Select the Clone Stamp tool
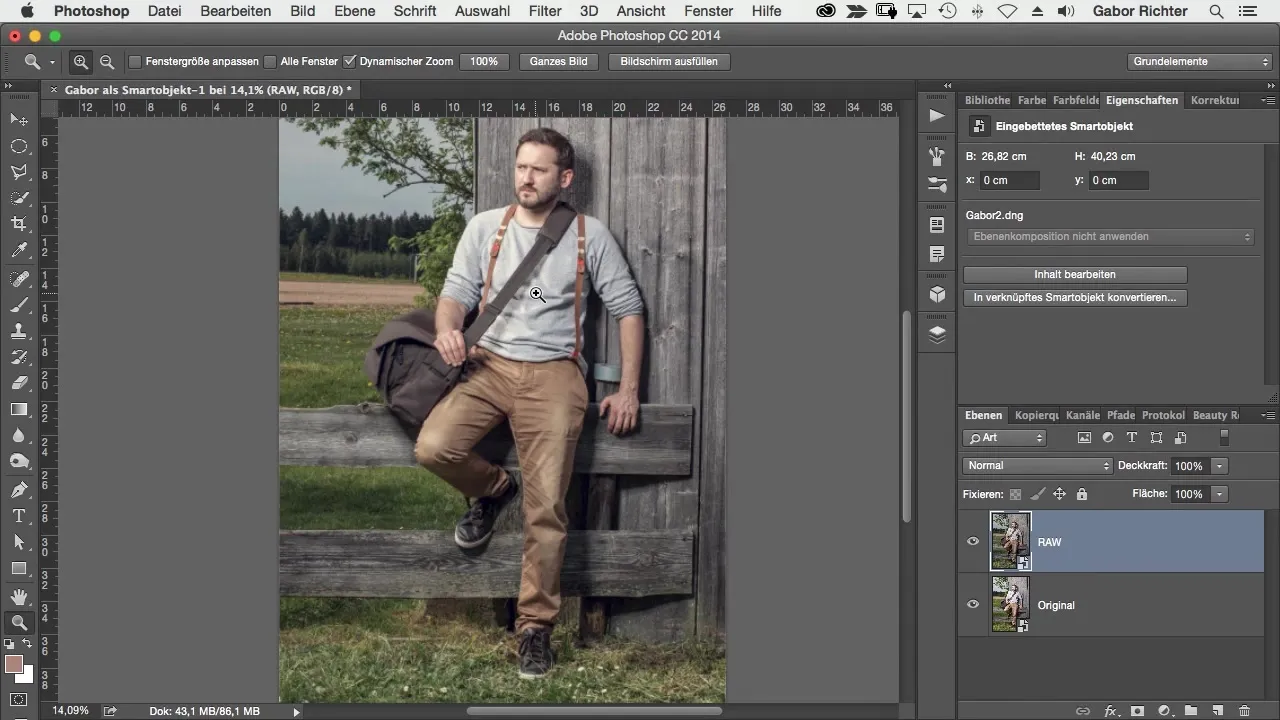Image resolution: width=1280 pixels, height=720 pixels. [x=19, y=331]
